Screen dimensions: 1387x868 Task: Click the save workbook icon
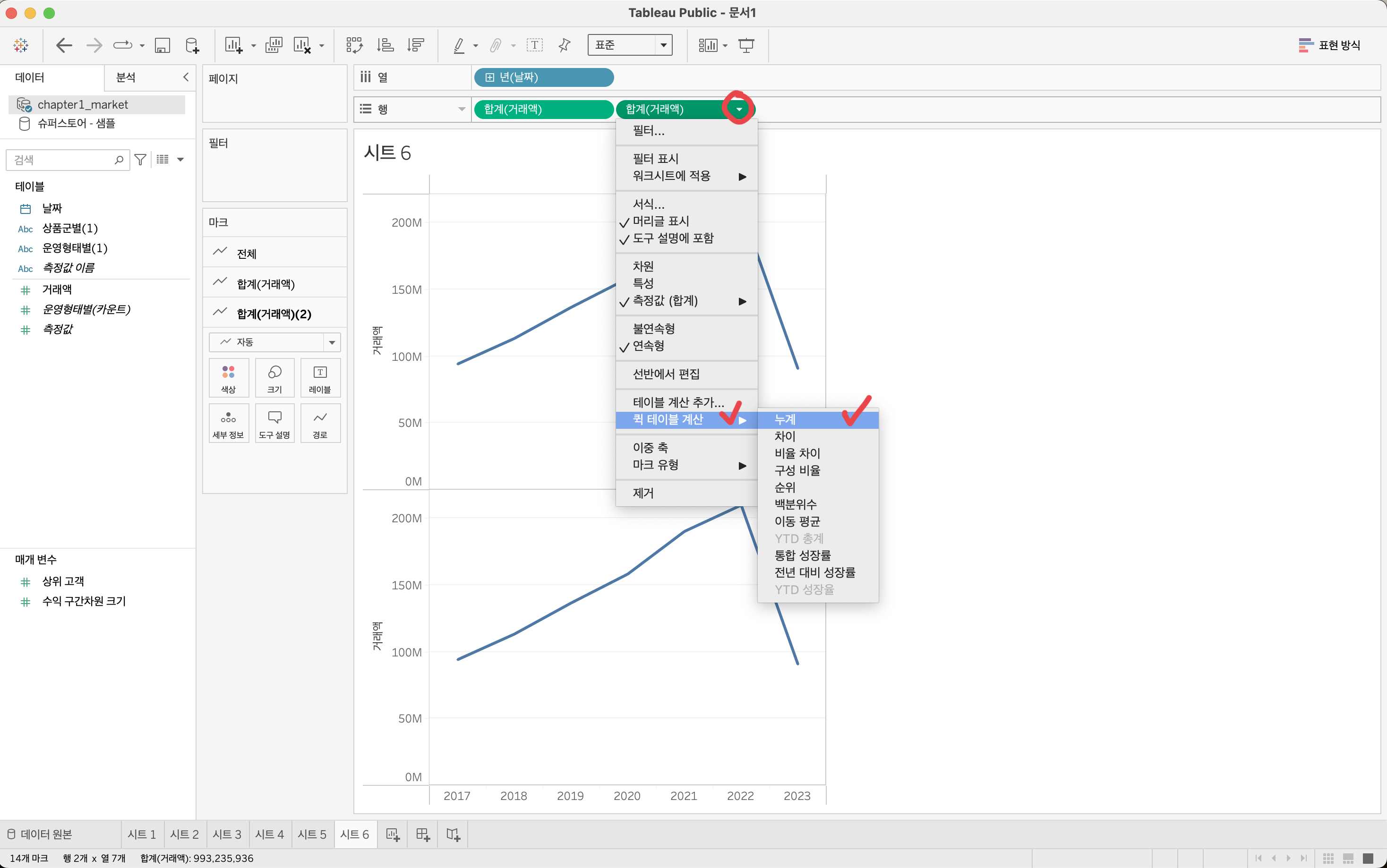click(163, 45)
